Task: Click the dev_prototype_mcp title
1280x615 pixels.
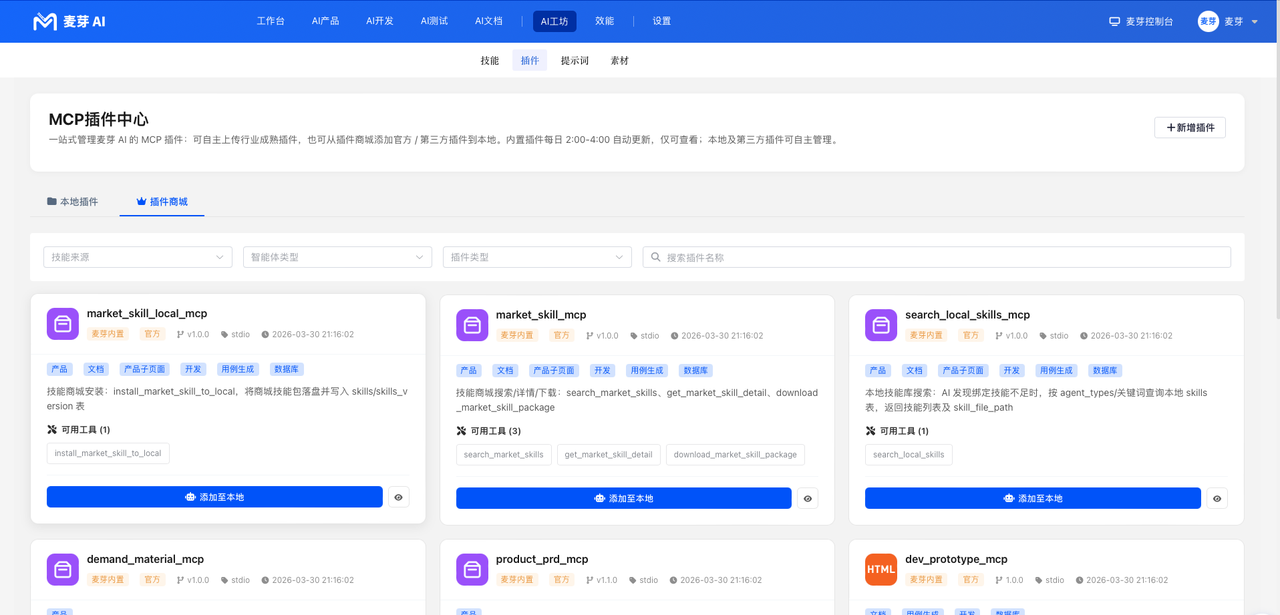Action: [x=956, y=559]
